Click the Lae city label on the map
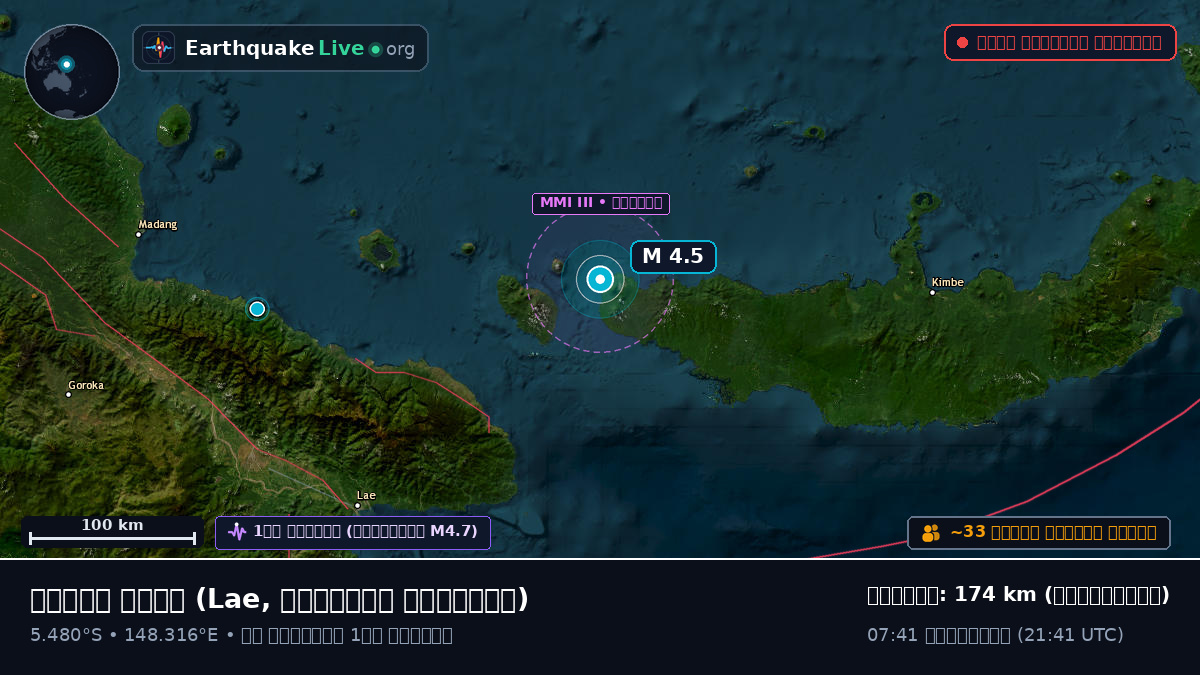The image size is (1200, 675). pyautogui.click(x=367, y=495)
